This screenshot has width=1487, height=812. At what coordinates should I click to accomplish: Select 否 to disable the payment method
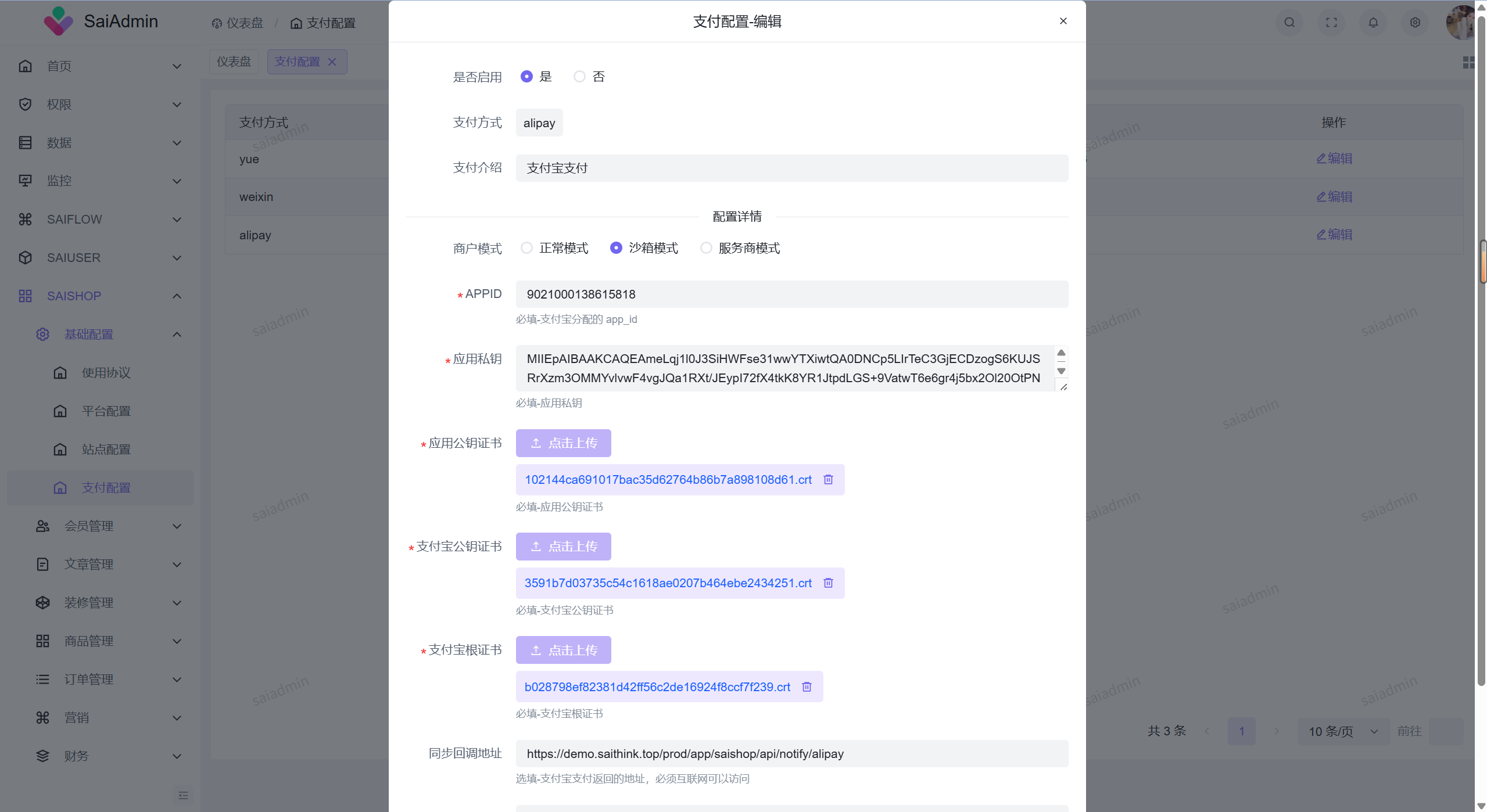579,77
